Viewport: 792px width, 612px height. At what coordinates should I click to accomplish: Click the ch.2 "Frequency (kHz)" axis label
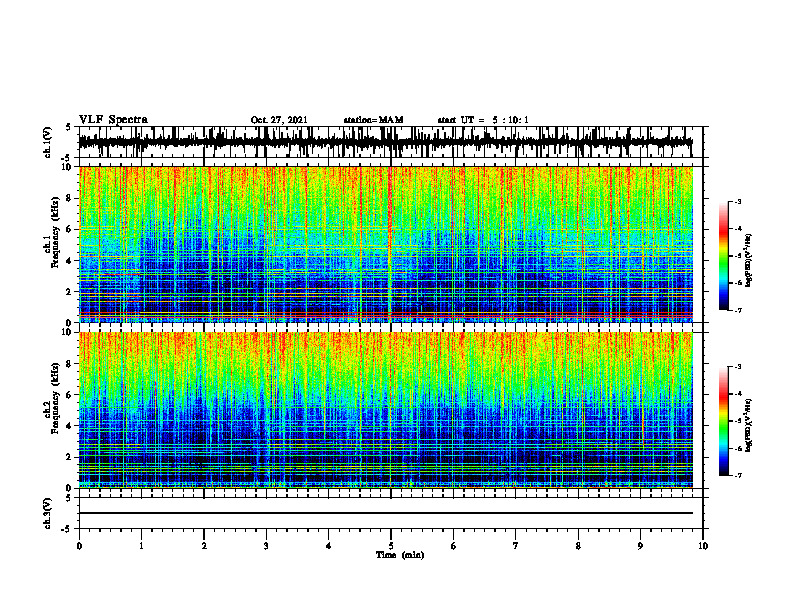(55, 399)
